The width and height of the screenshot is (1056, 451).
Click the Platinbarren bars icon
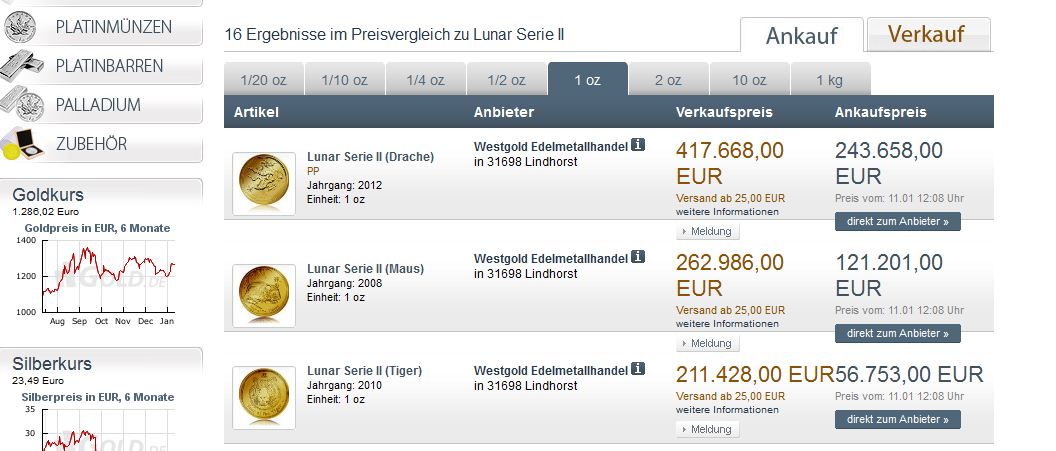pyautogui.click(x=21, y=66)
